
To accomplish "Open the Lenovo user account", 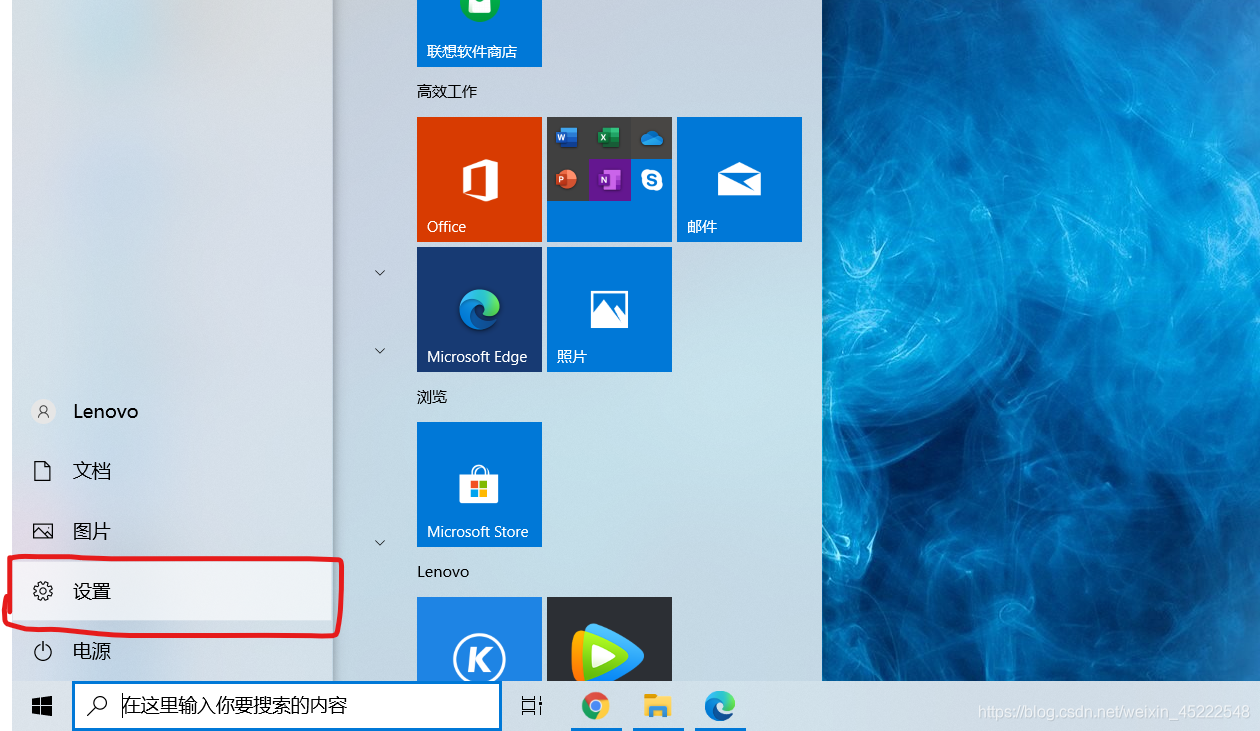I will [x=172, y=411].
